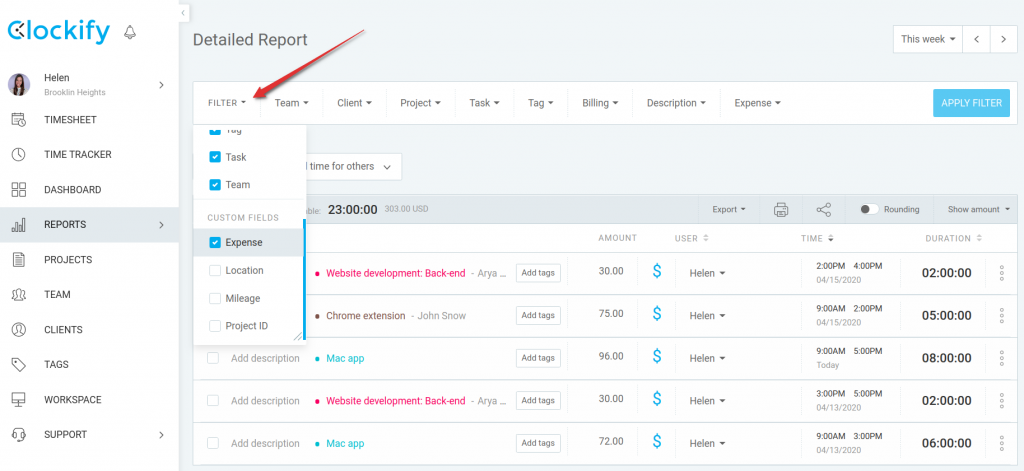
Task: Click the Support headset icon
Action: coord(19,434)
